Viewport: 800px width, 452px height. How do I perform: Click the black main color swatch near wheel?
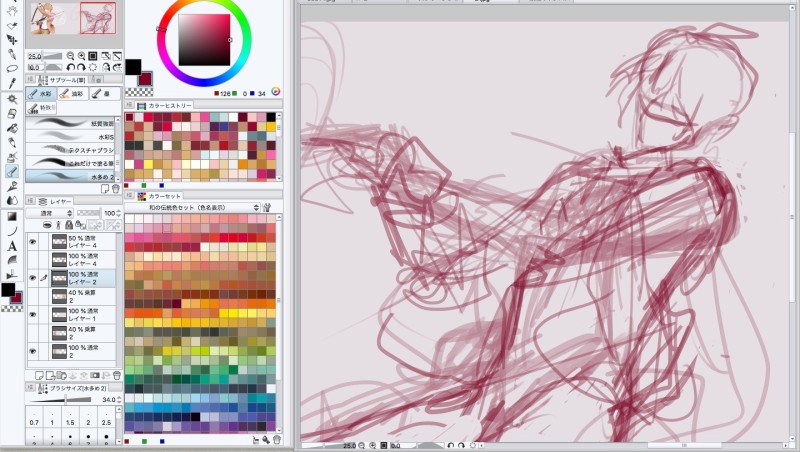(x=133, y=67)
